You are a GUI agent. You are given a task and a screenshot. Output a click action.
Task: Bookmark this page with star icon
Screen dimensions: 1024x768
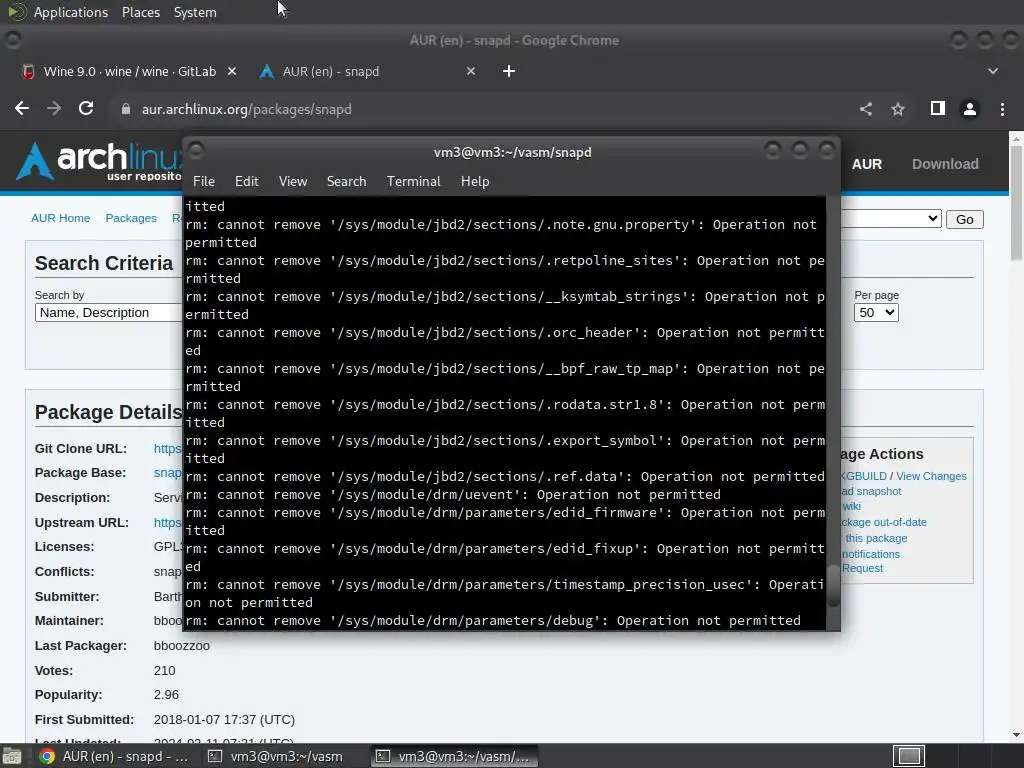pyautogui.click(x=898, y=109)
